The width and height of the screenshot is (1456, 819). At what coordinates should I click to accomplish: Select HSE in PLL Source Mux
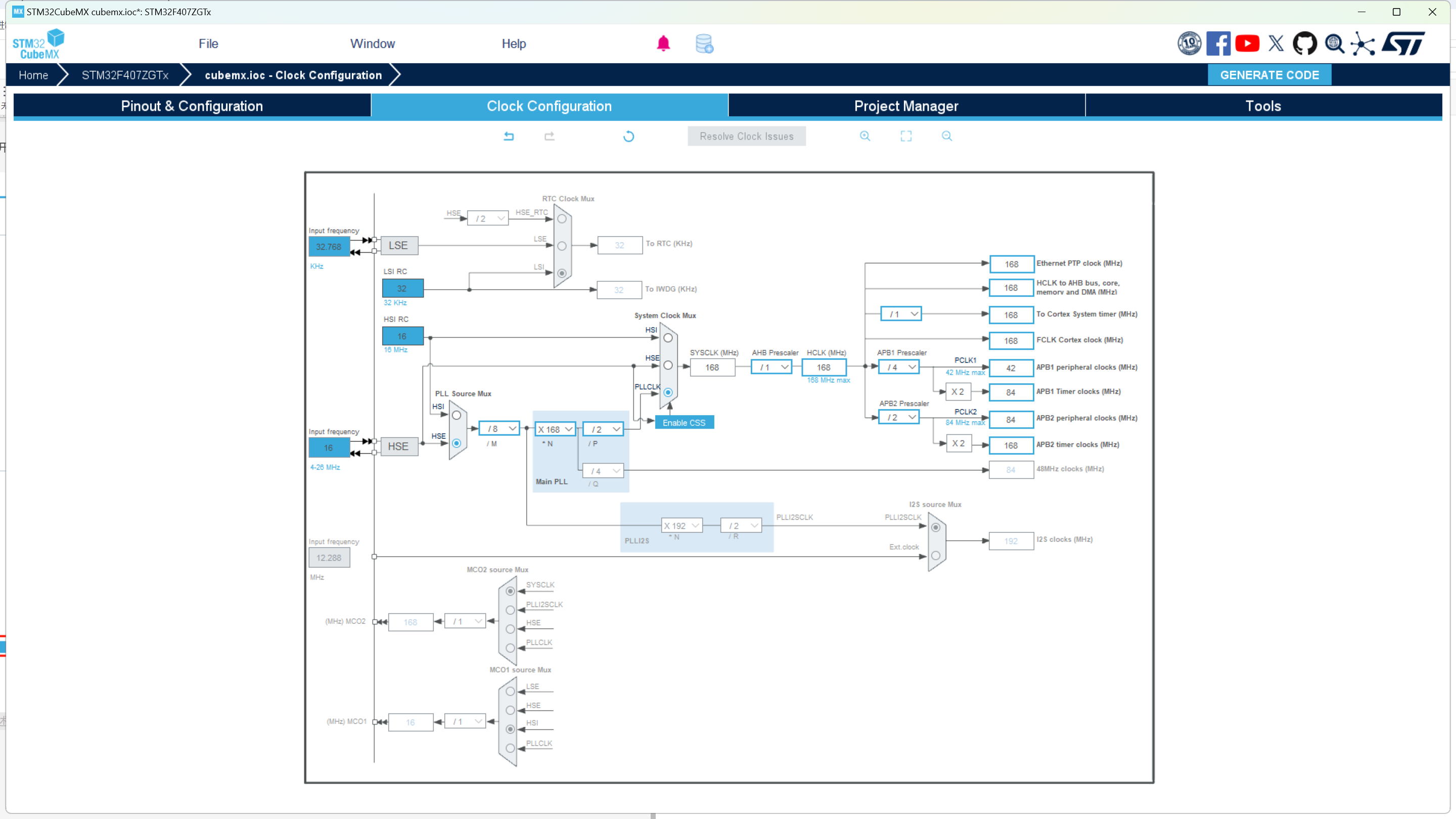pos(457,443)
